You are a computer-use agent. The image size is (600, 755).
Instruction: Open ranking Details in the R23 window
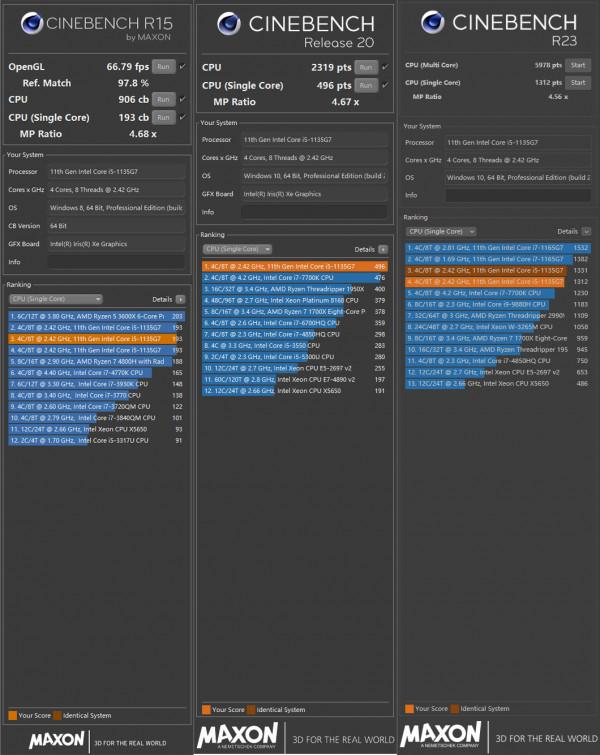[586, 232]
